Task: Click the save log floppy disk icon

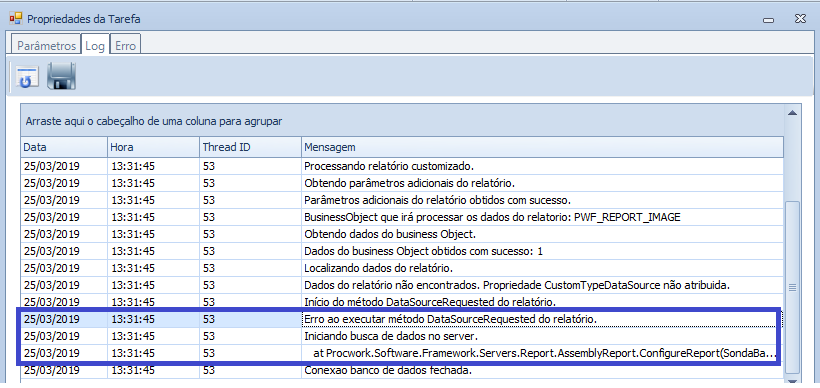Action: [x=62, y=76]
